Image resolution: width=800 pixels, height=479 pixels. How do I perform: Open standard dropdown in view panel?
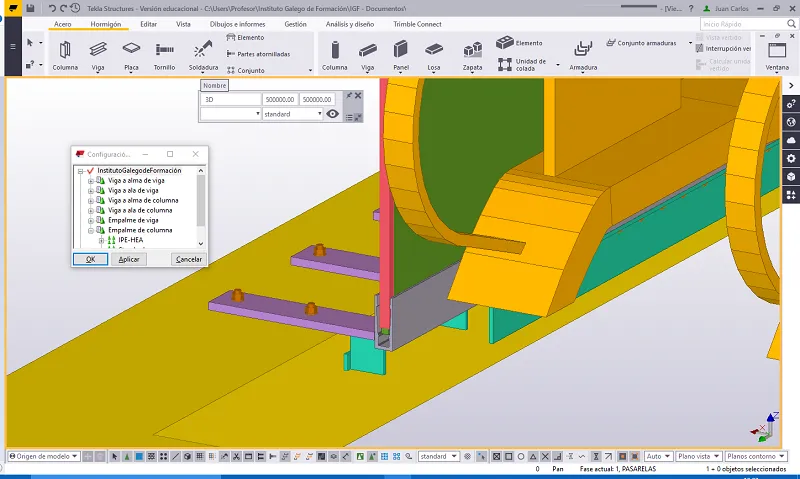(x=293, y=114)
